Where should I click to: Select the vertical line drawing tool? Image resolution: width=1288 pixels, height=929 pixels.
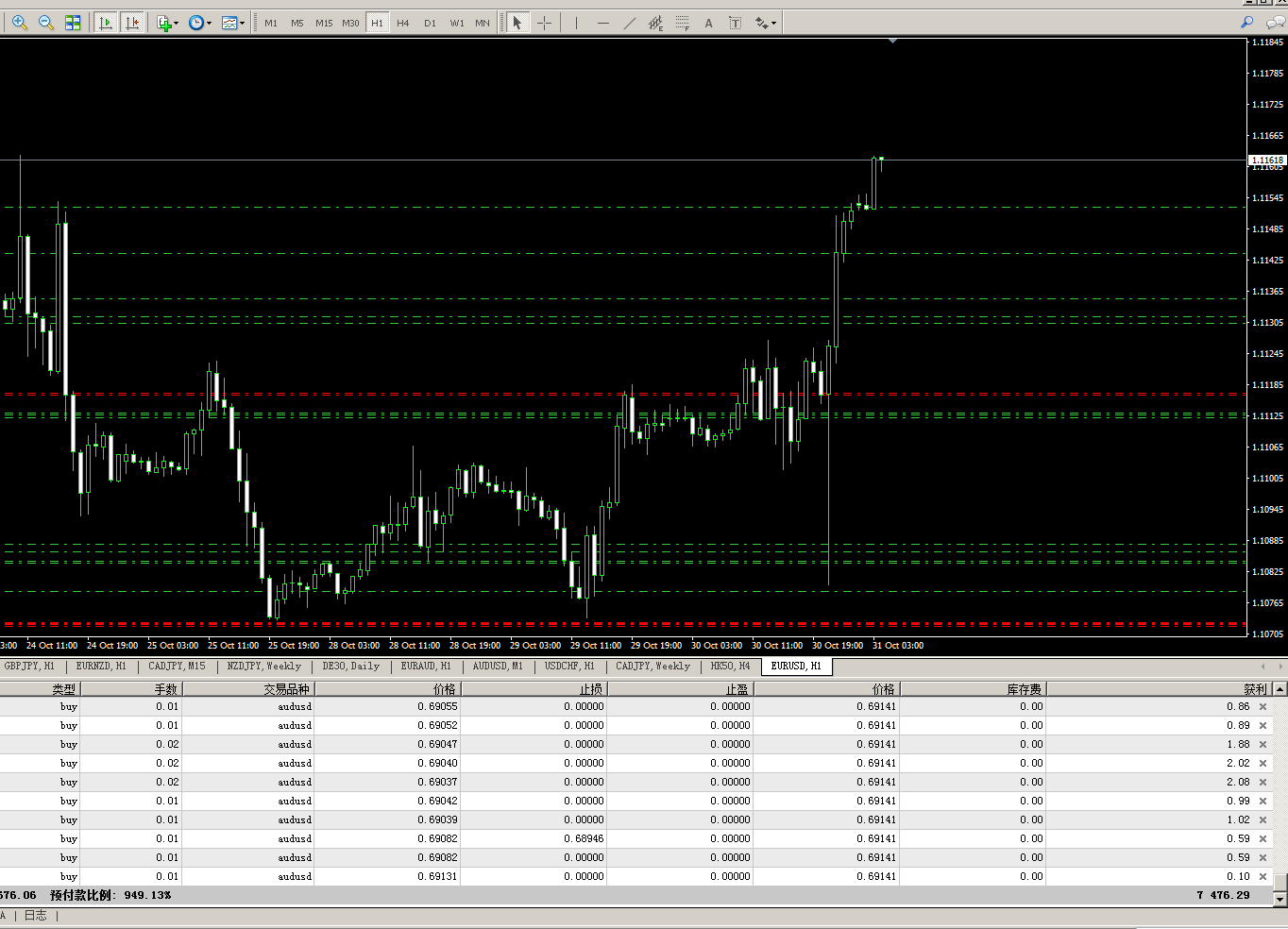tap(576, 23)
